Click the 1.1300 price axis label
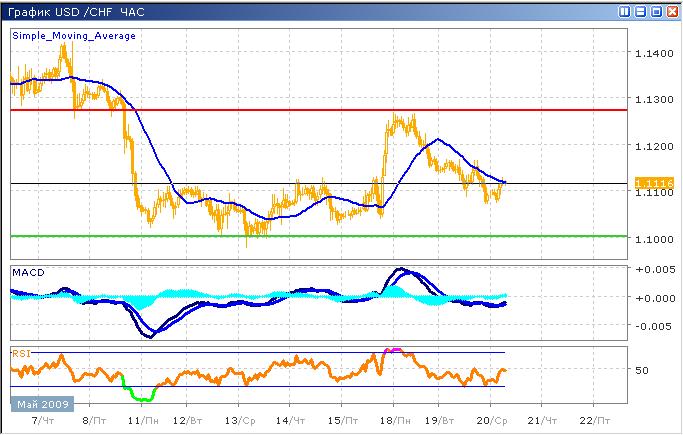 654,100
